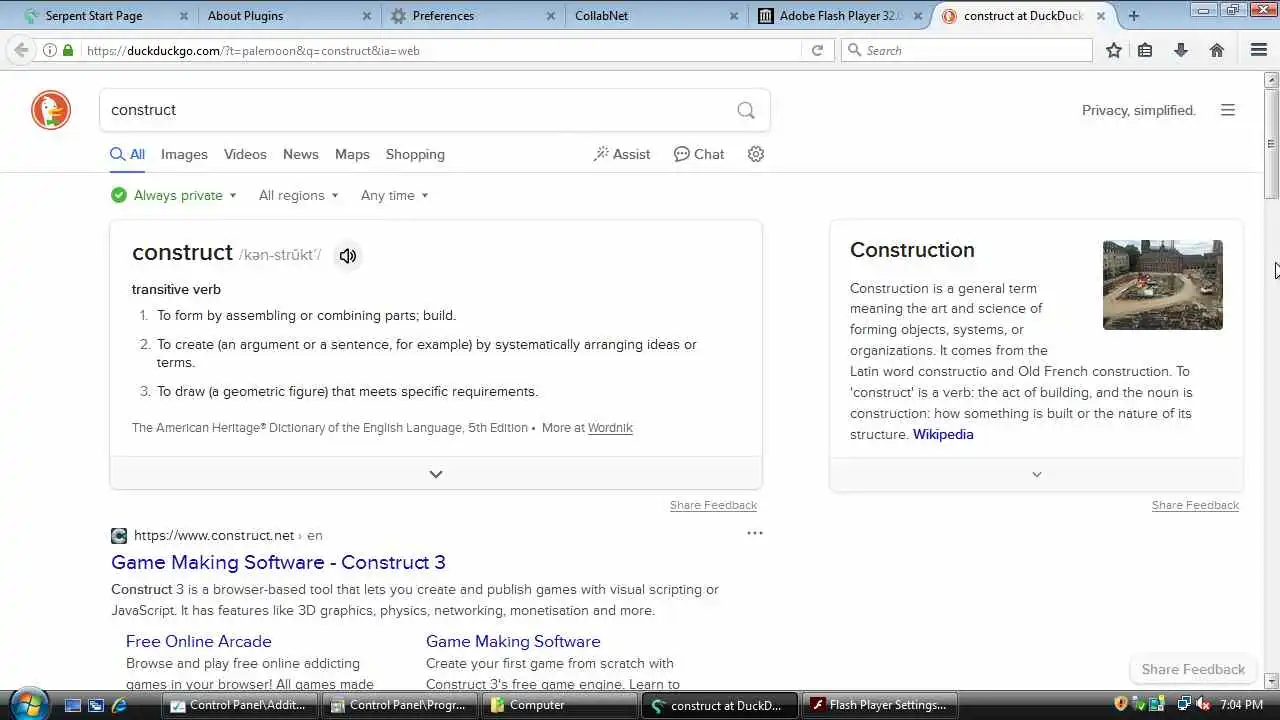Open Game Making Software - Construct 3 result

pyautogui.click(x=278, y=562)
